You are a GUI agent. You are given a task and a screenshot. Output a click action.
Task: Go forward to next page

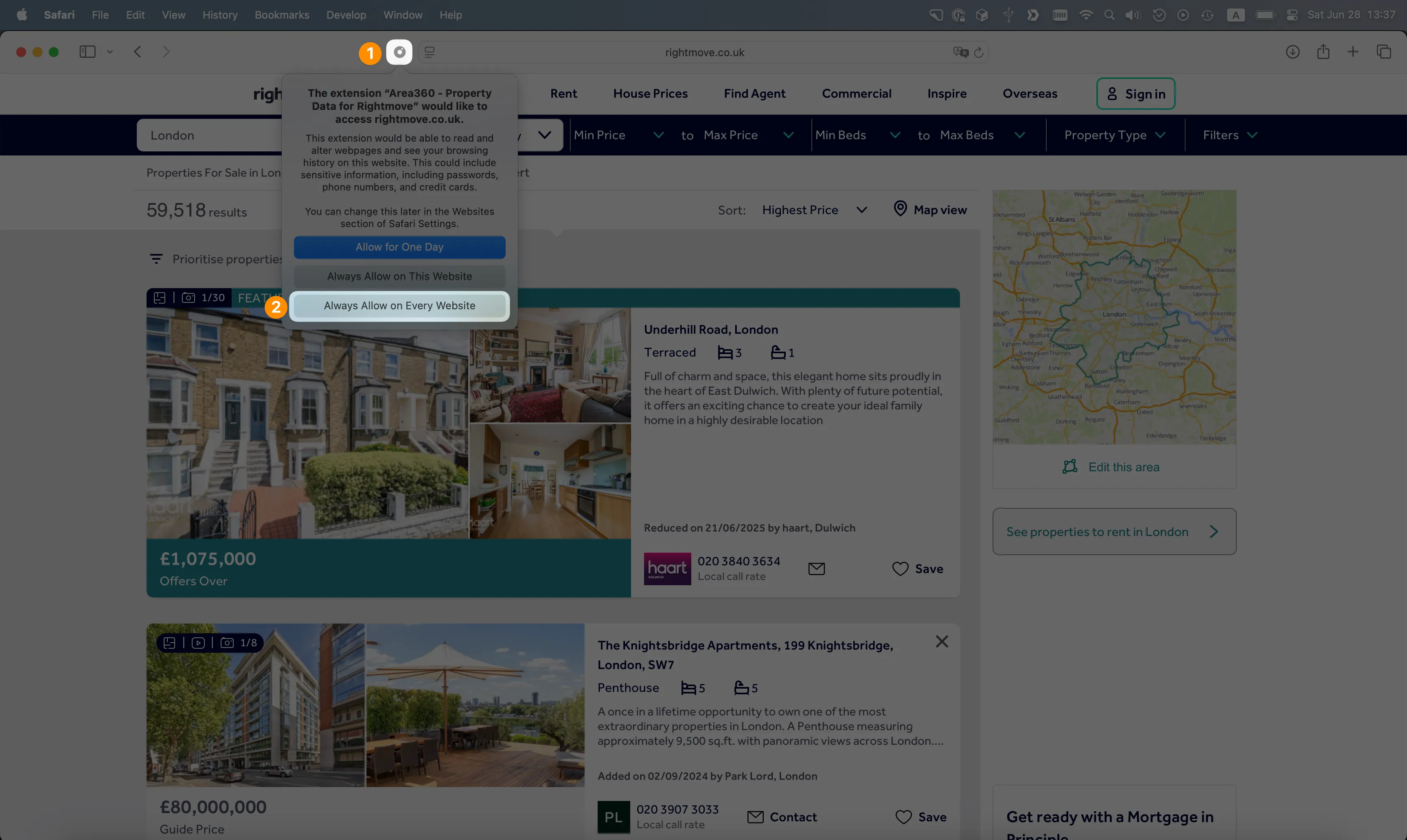(166, 52)
